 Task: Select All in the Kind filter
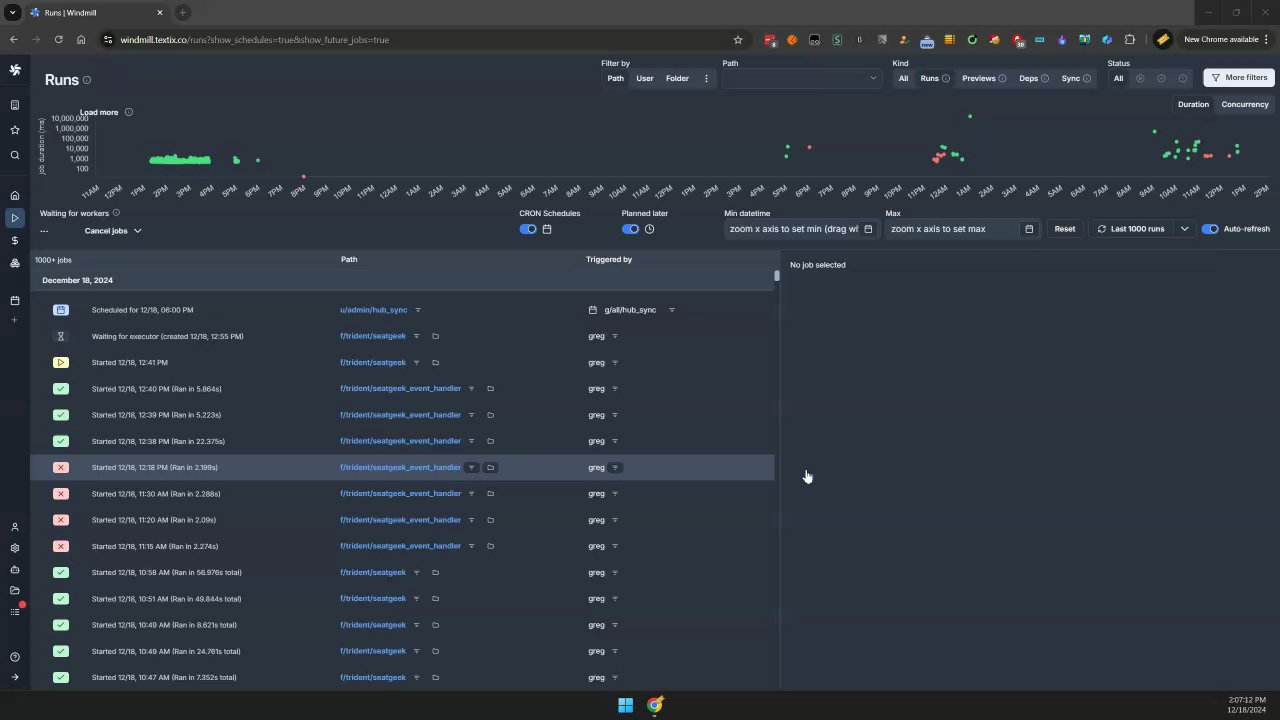point(903,78)
